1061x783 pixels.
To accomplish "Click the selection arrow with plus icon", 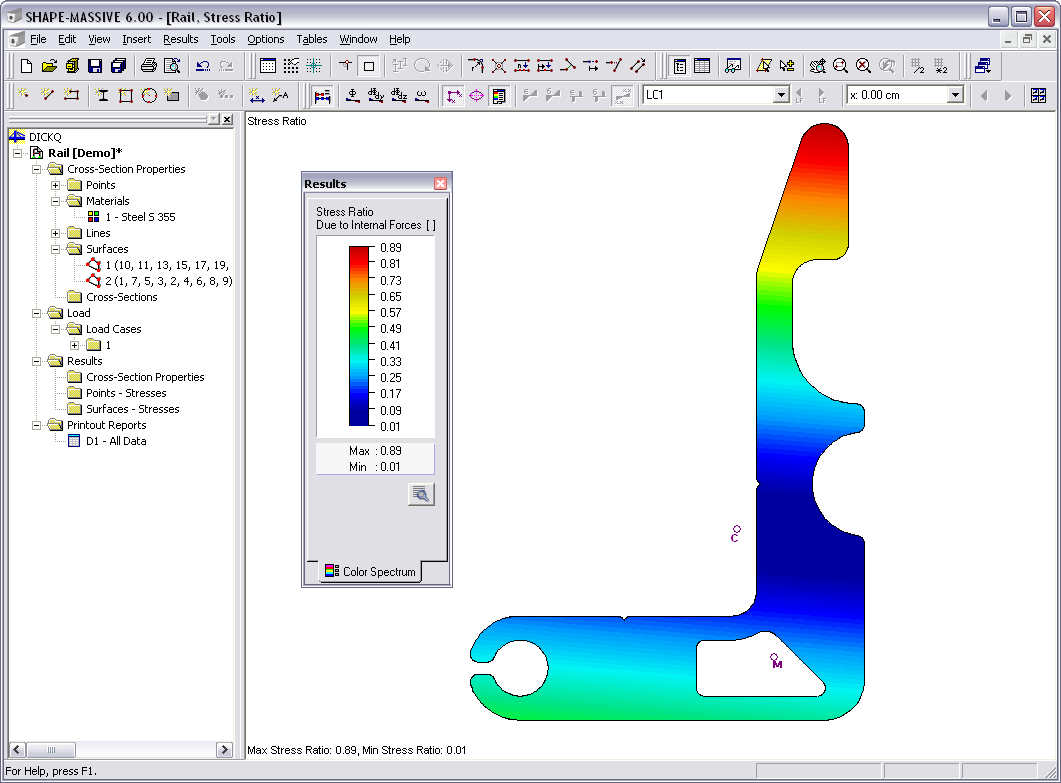I will click(786, 66).
